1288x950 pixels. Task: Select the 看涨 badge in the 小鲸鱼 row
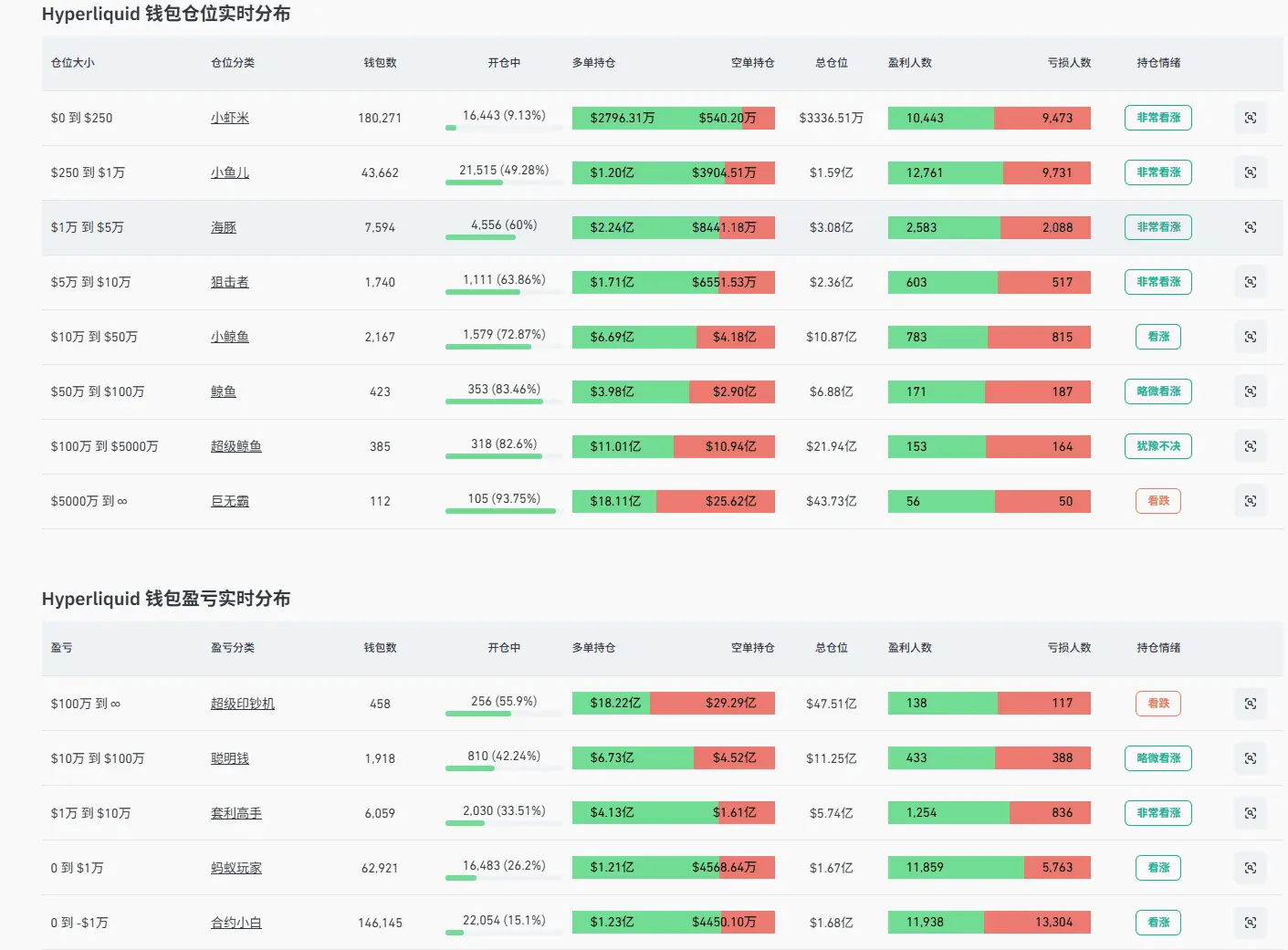1158,337
